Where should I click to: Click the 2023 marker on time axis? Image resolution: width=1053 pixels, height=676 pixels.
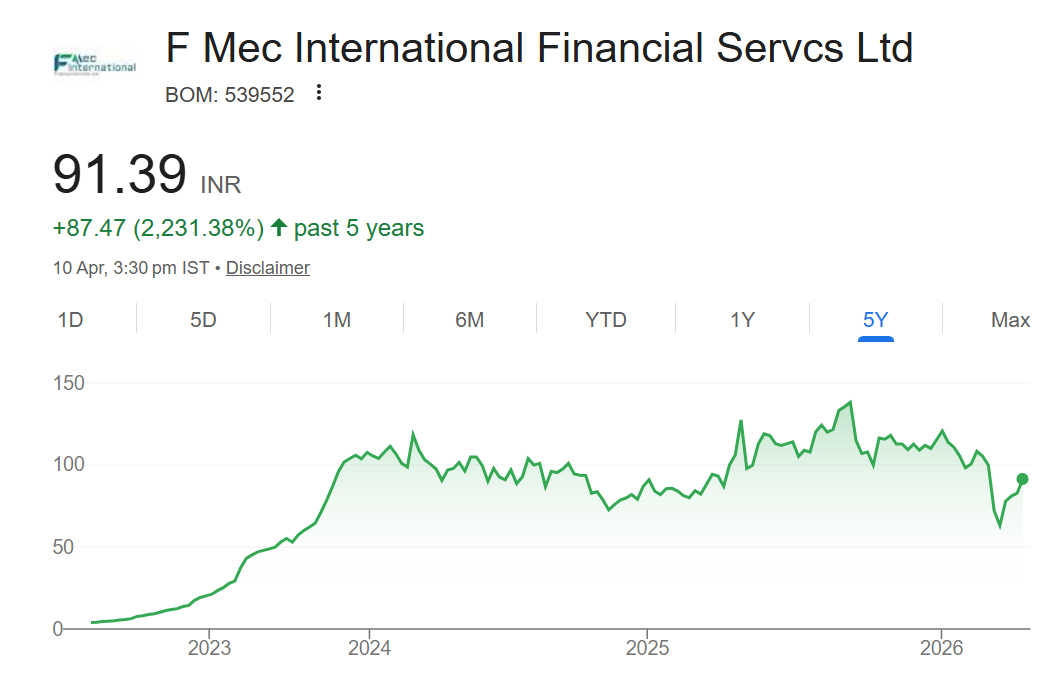click(209, 648)
